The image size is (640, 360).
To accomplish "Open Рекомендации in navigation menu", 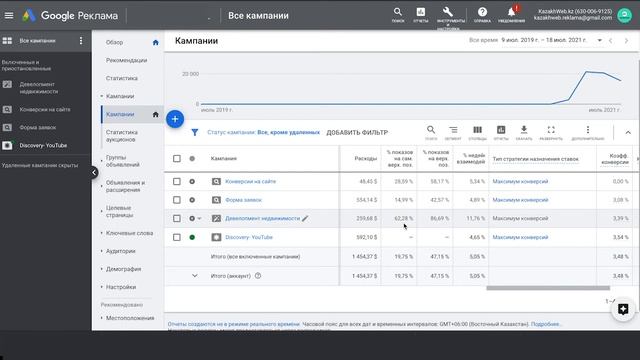I will pos(127,60).
